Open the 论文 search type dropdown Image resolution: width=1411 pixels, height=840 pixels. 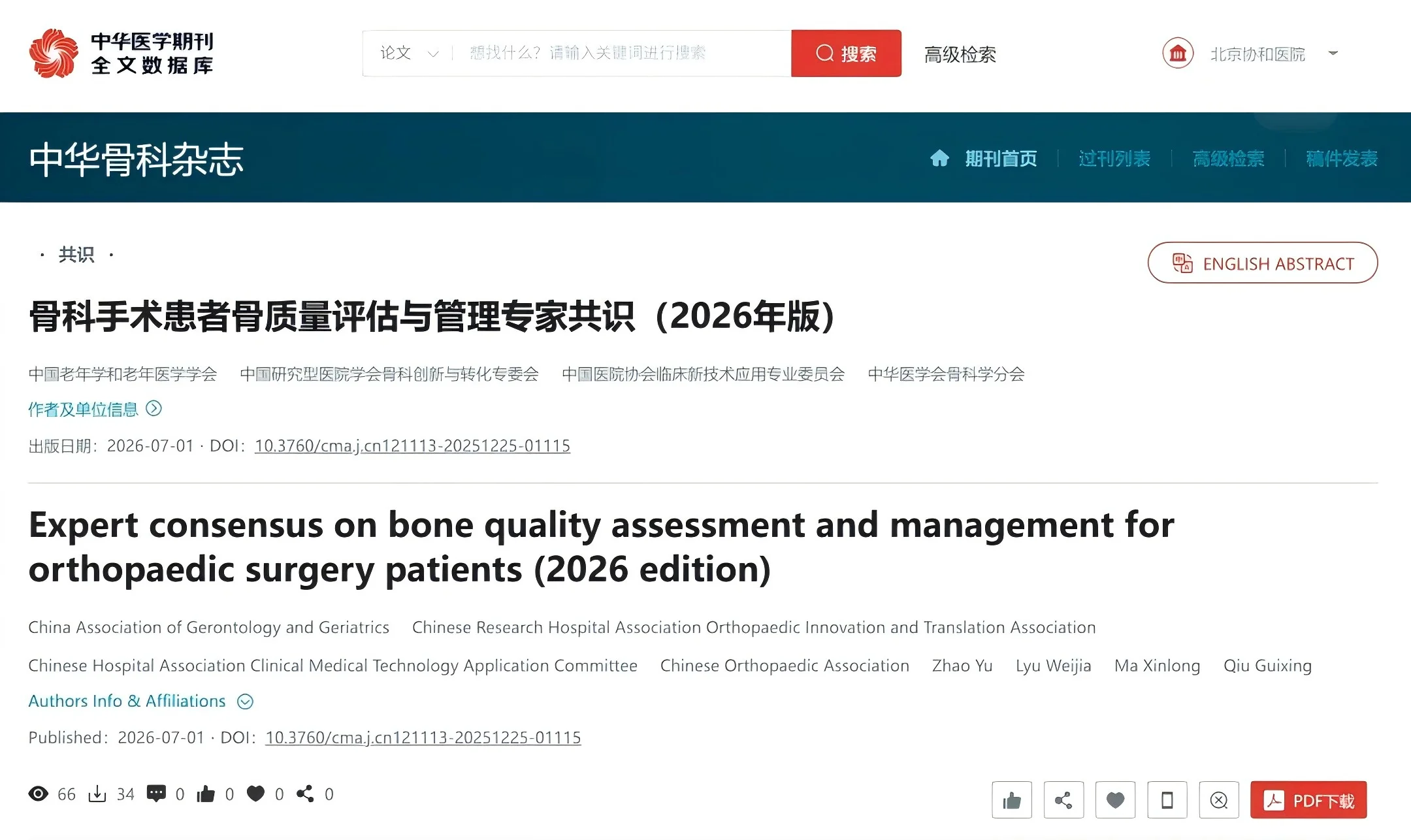(x=409, y=53)
